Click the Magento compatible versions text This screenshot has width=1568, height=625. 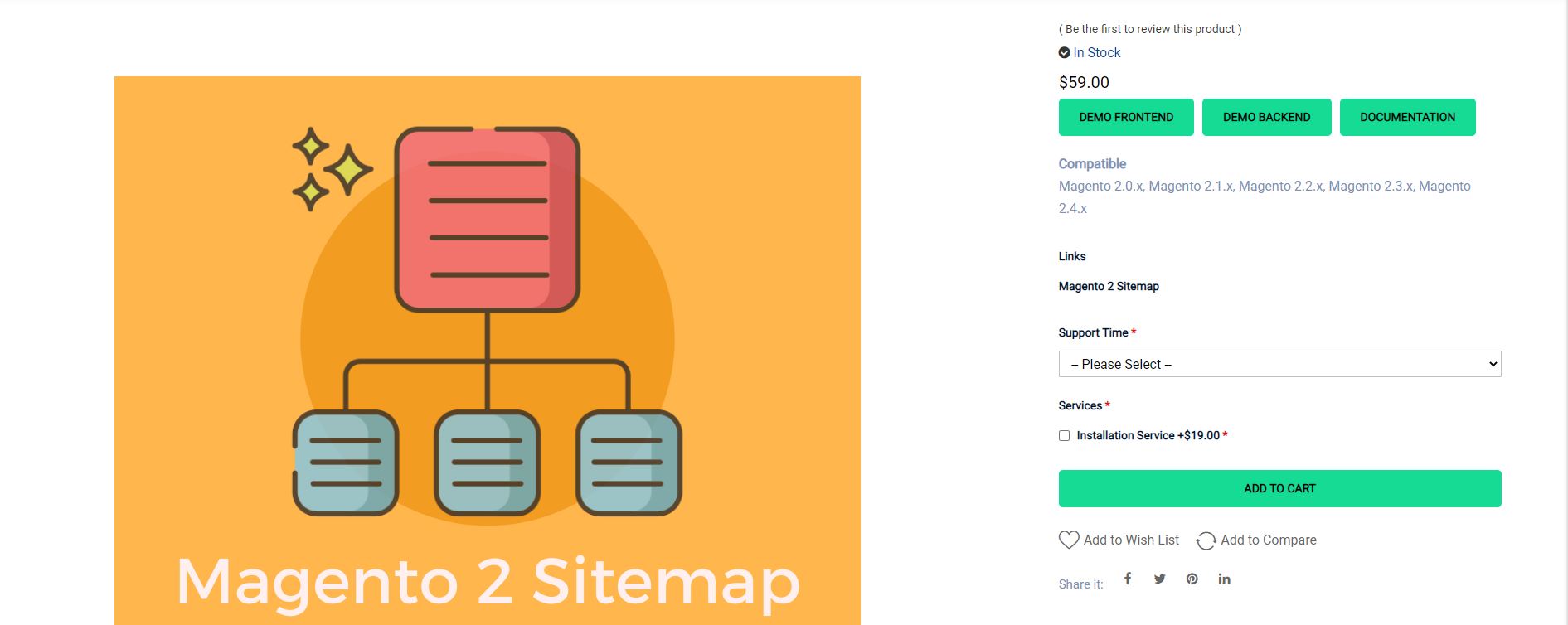pos(1265,197)
